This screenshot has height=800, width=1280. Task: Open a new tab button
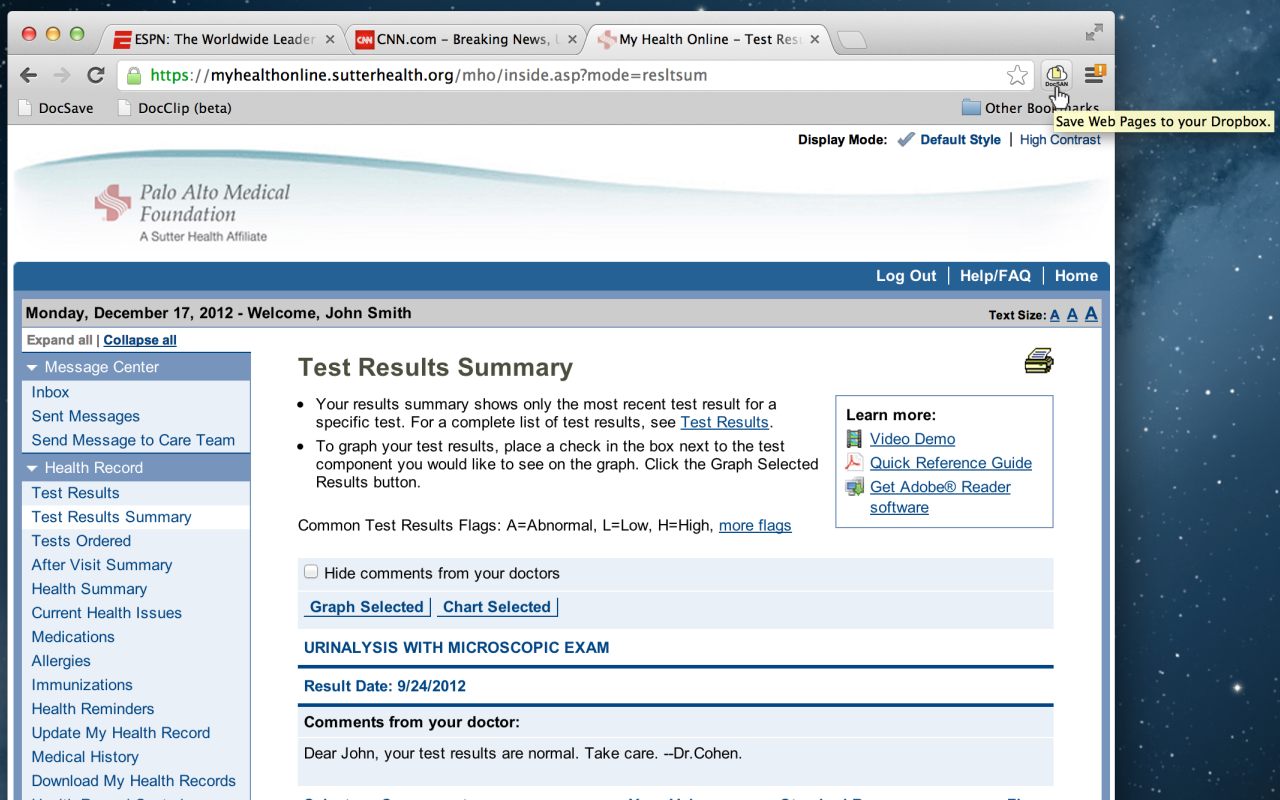(851, 40)
